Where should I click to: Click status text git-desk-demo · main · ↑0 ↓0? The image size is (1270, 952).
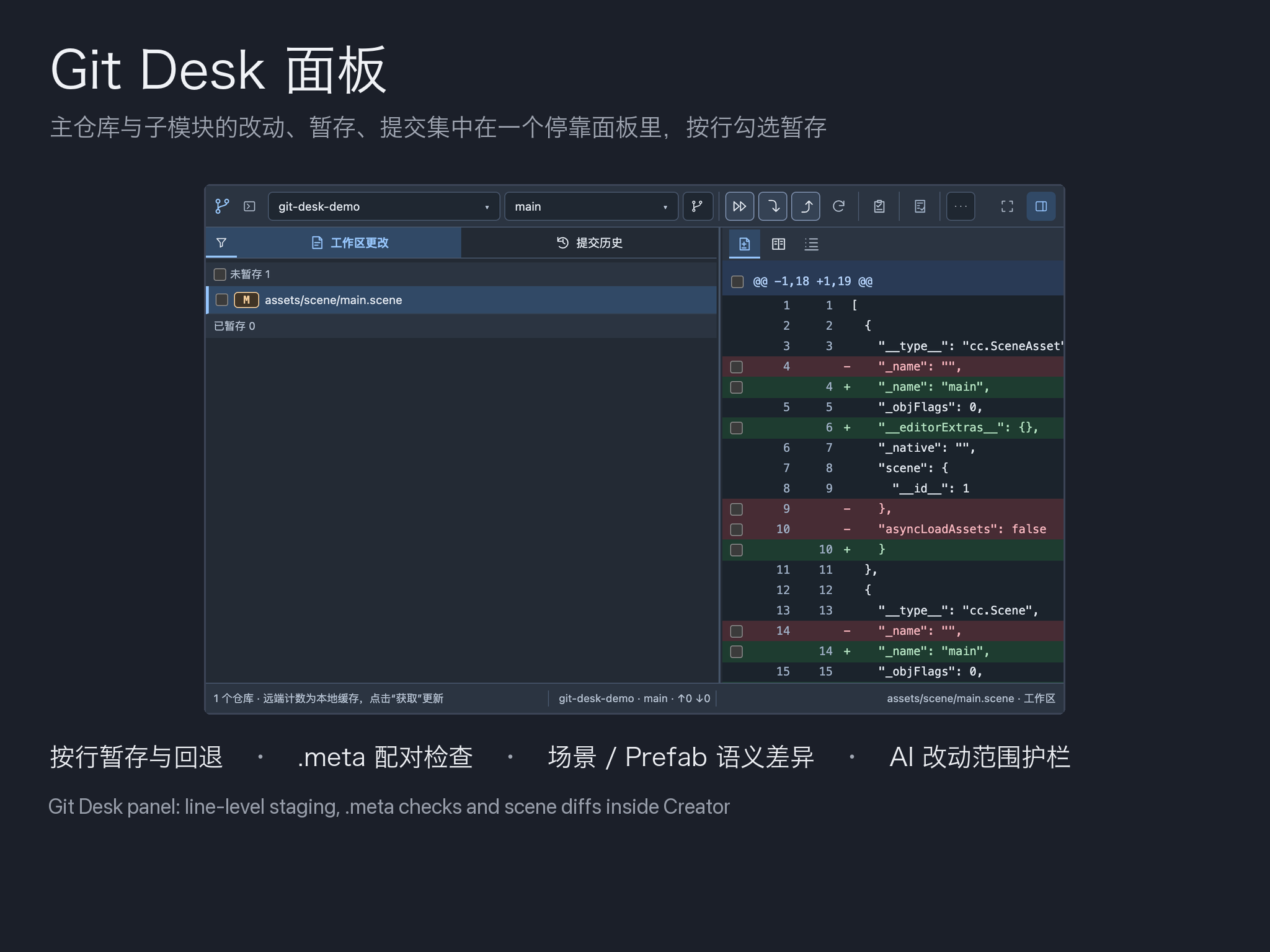tap(634, 699)
